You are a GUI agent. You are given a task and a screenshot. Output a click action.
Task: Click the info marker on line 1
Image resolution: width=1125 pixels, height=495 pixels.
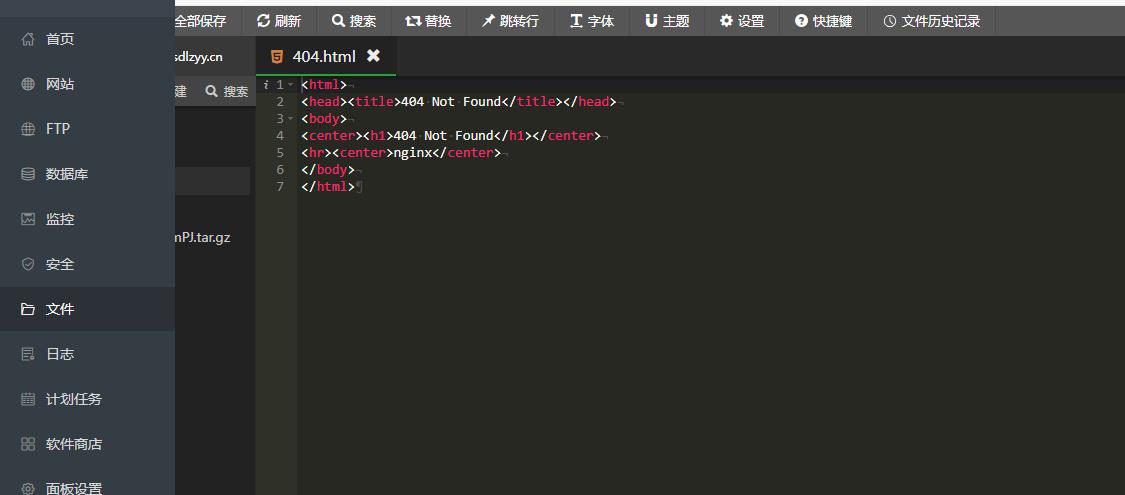pos(266,85)
